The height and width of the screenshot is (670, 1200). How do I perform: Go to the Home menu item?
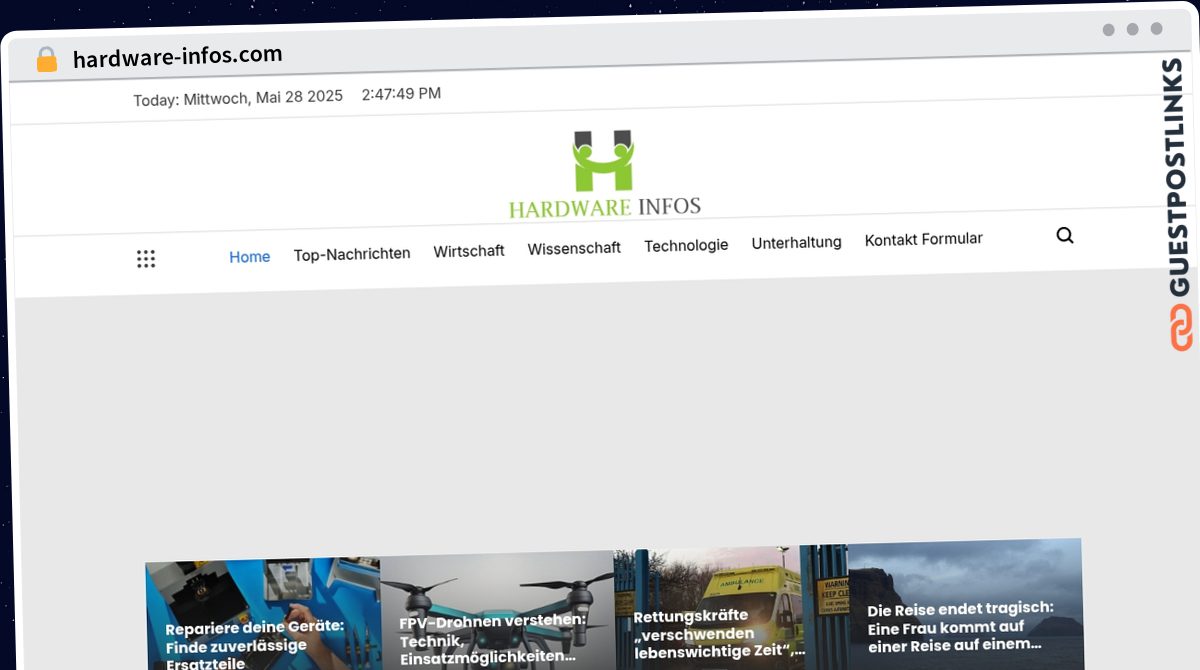click(249, 257)
